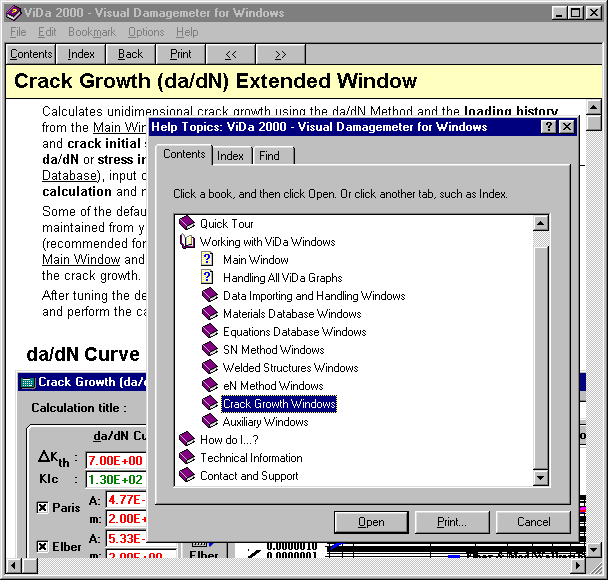Open the Help menu
608x580 pixels.
click(187, 32)
